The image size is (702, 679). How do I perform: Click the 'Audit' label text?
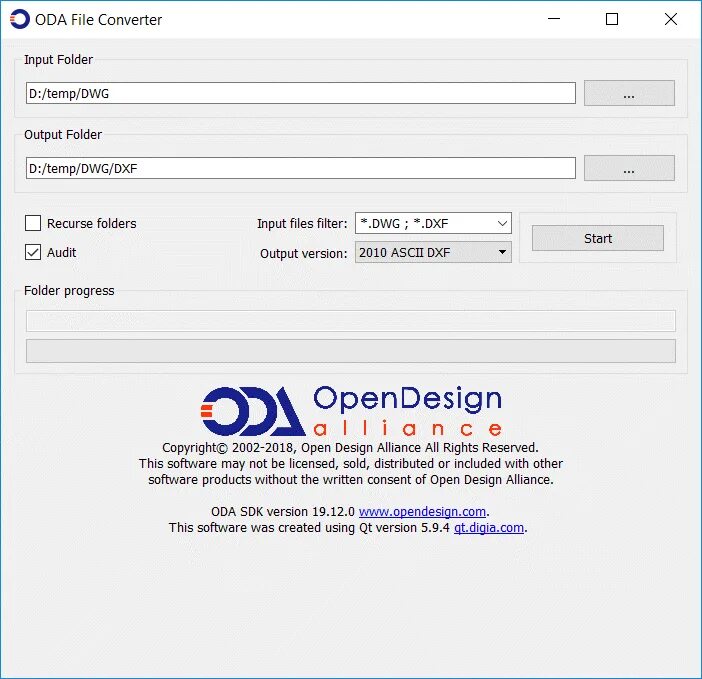tap(62, 252)
